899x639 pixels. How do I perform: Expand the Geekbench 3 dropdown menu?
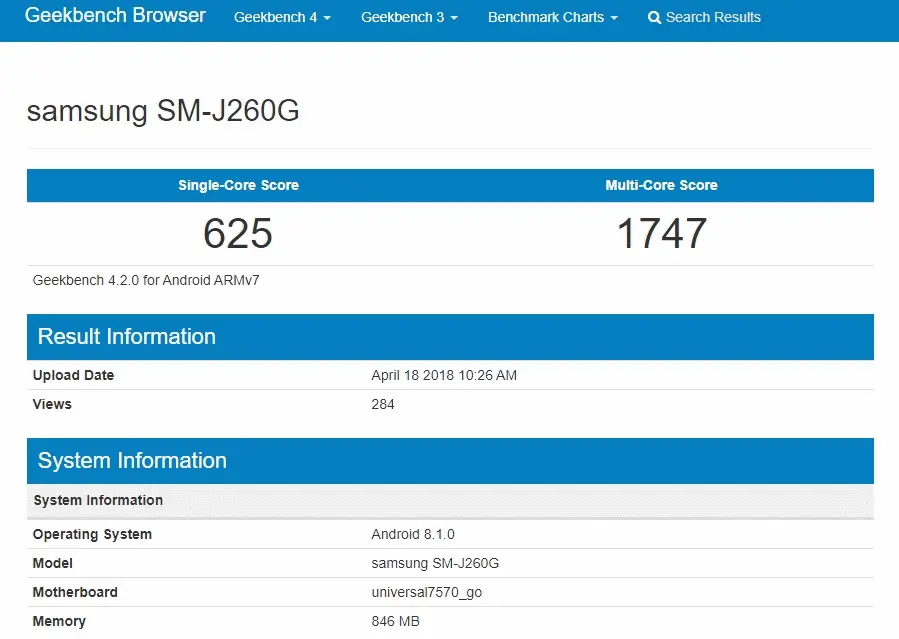click(x=409, y=17)
